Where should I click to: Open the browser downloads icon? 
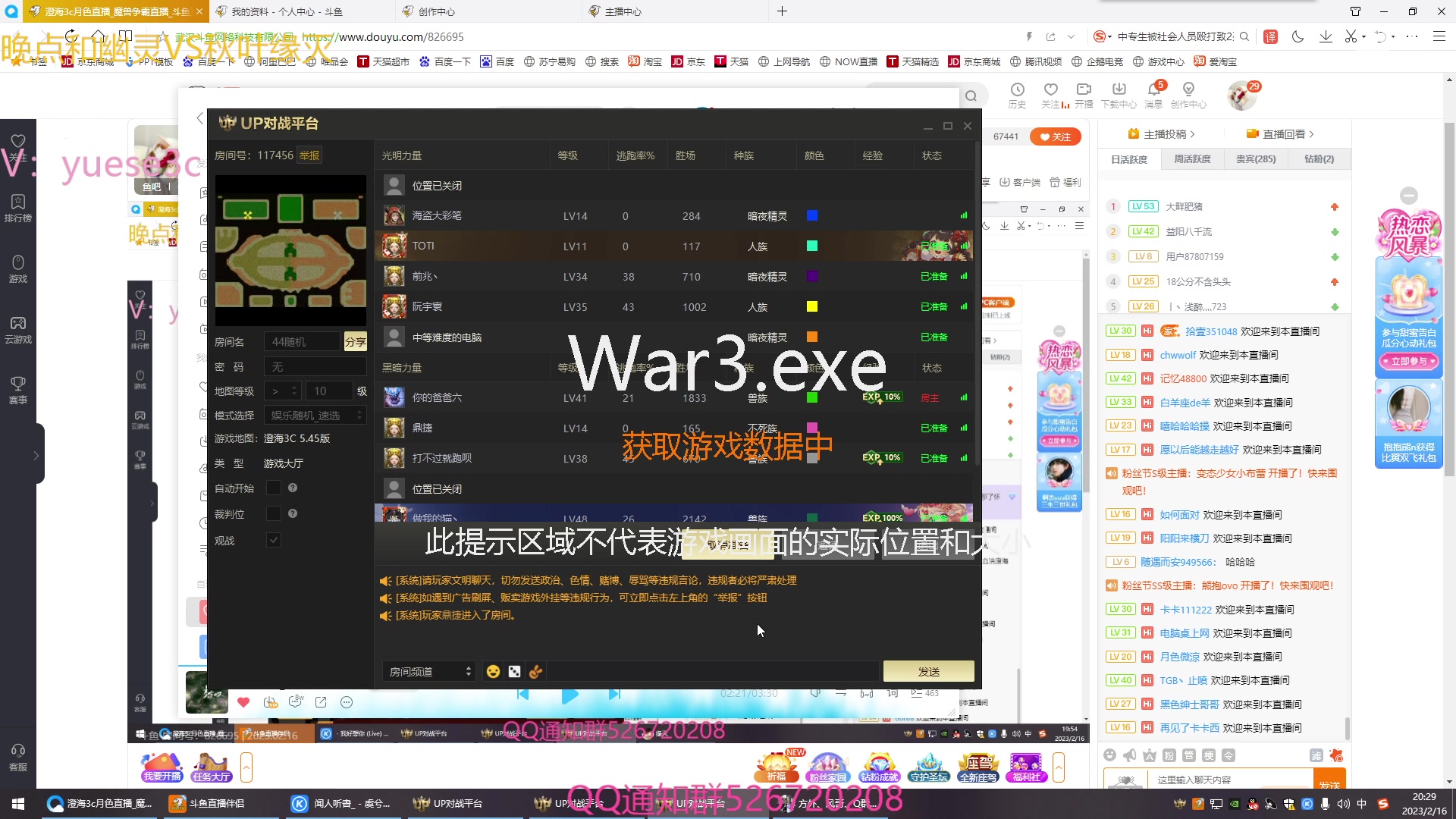click(1326, 36)
